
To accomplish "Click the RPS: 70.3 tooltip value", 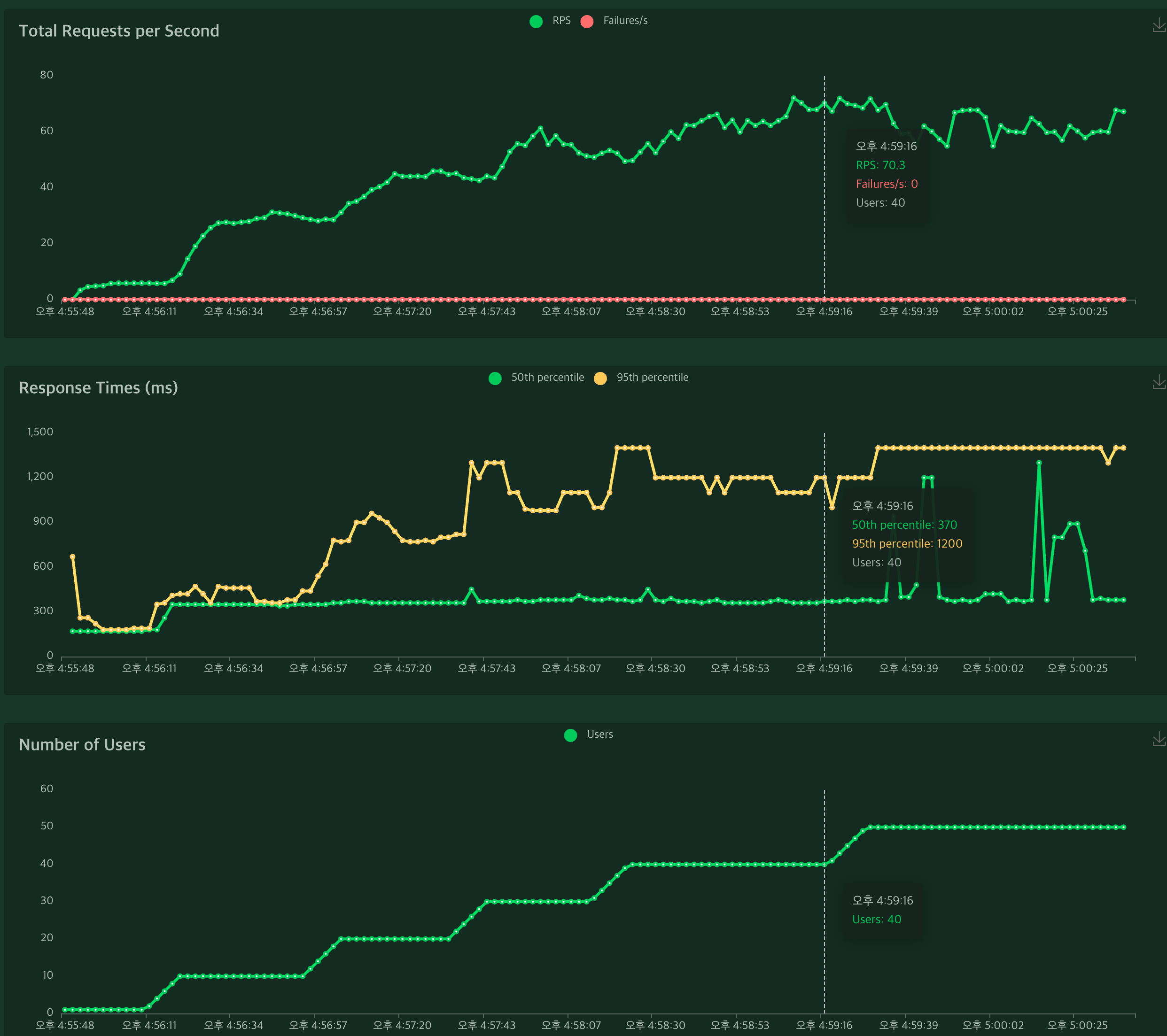I will point(880,165).
